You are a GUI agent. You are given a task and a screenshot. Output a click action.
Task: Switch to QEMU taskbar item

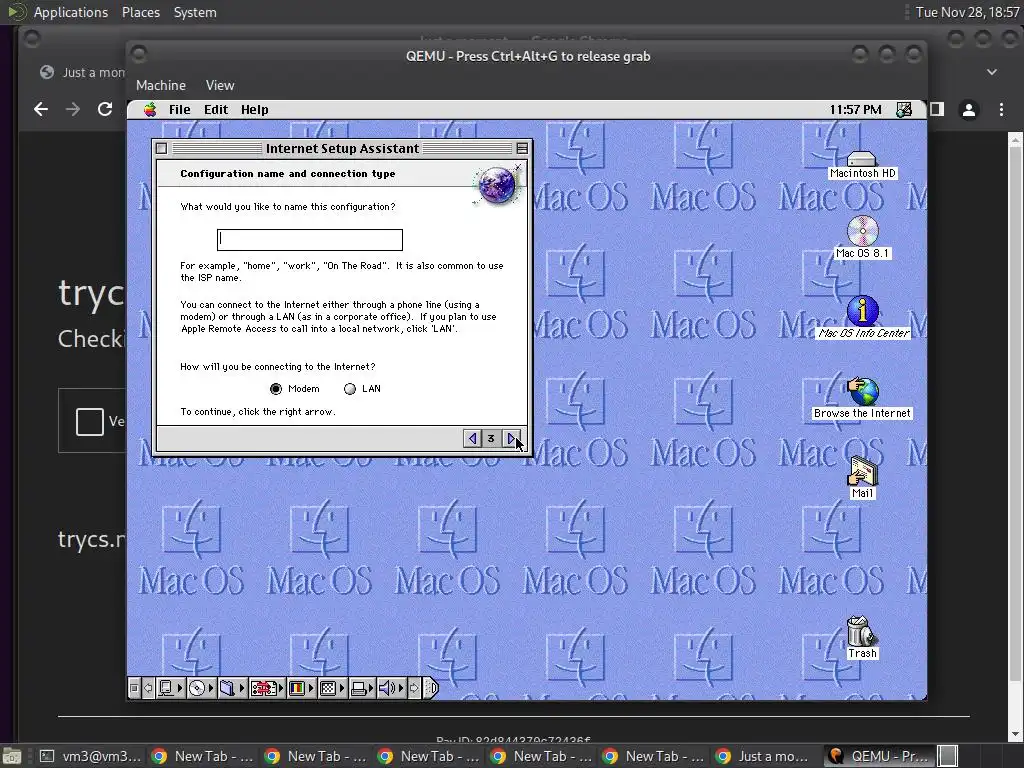pyautogui.click(x=878, y=756)
